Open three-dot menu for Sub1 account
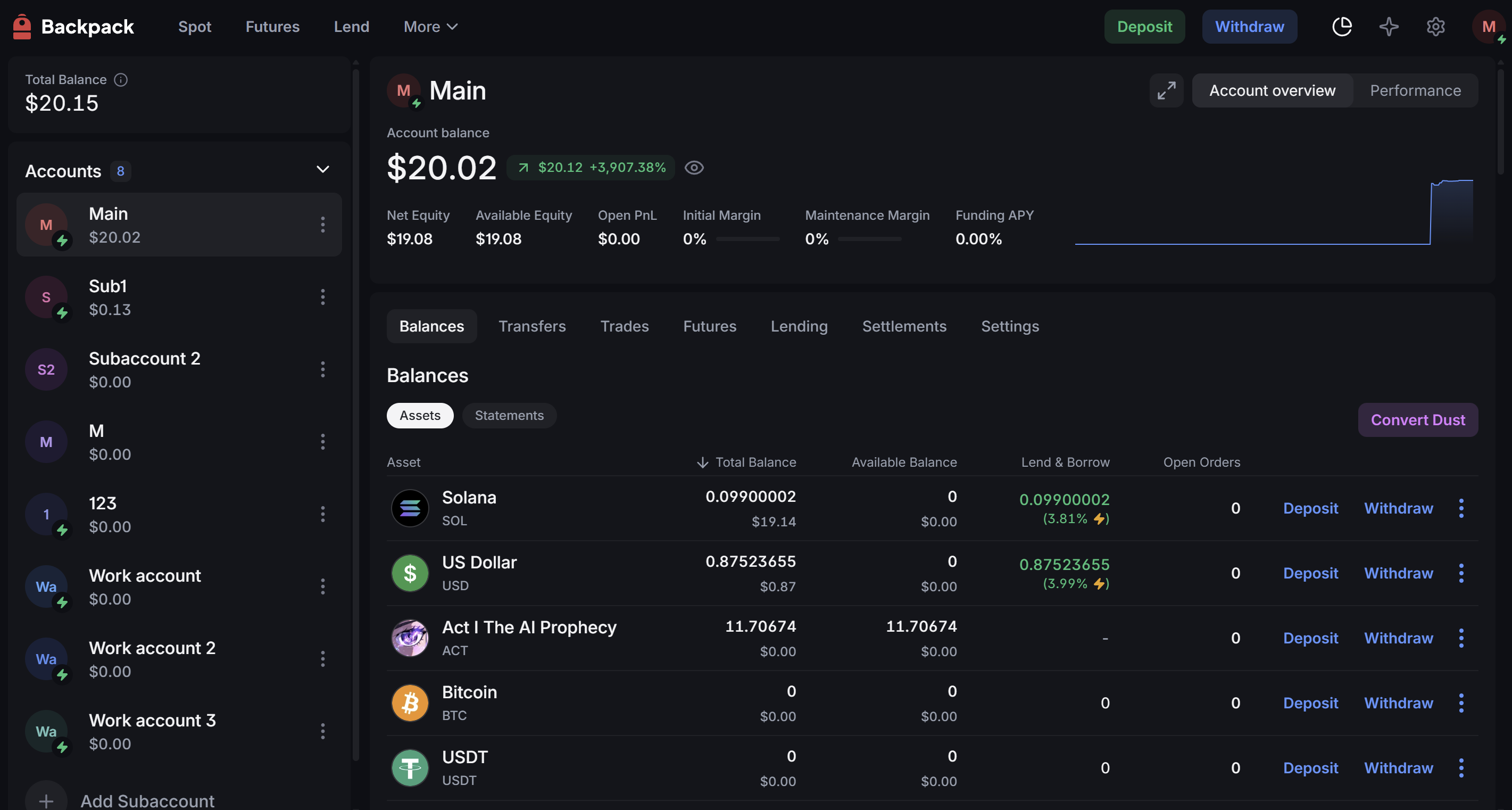1512x810 pixels. tap(323, 297)
